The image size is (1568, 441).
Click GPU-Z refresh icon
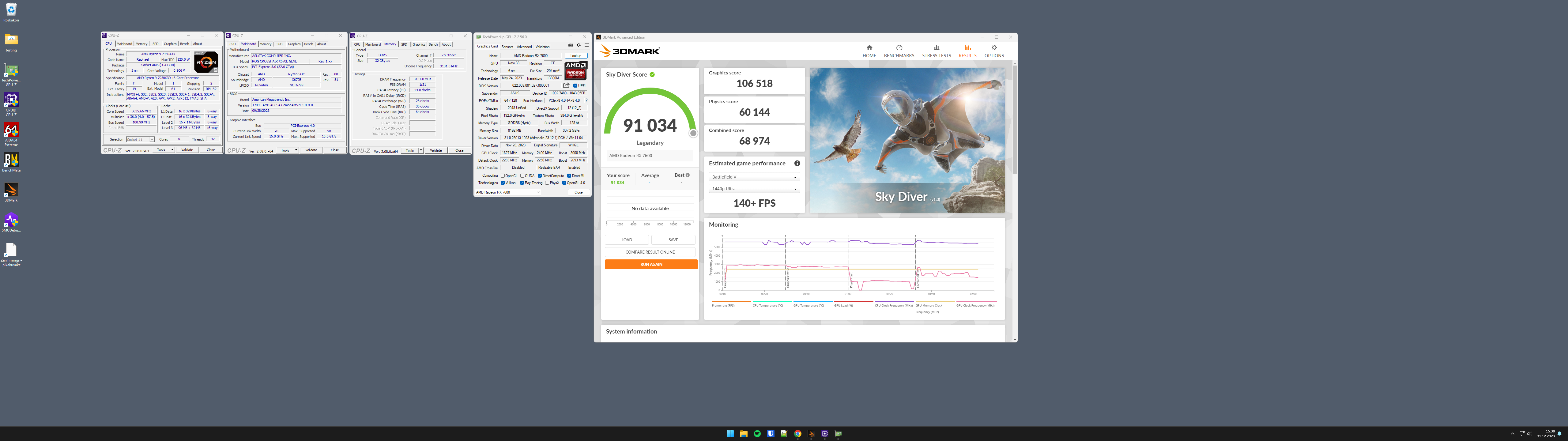(578, 45)
